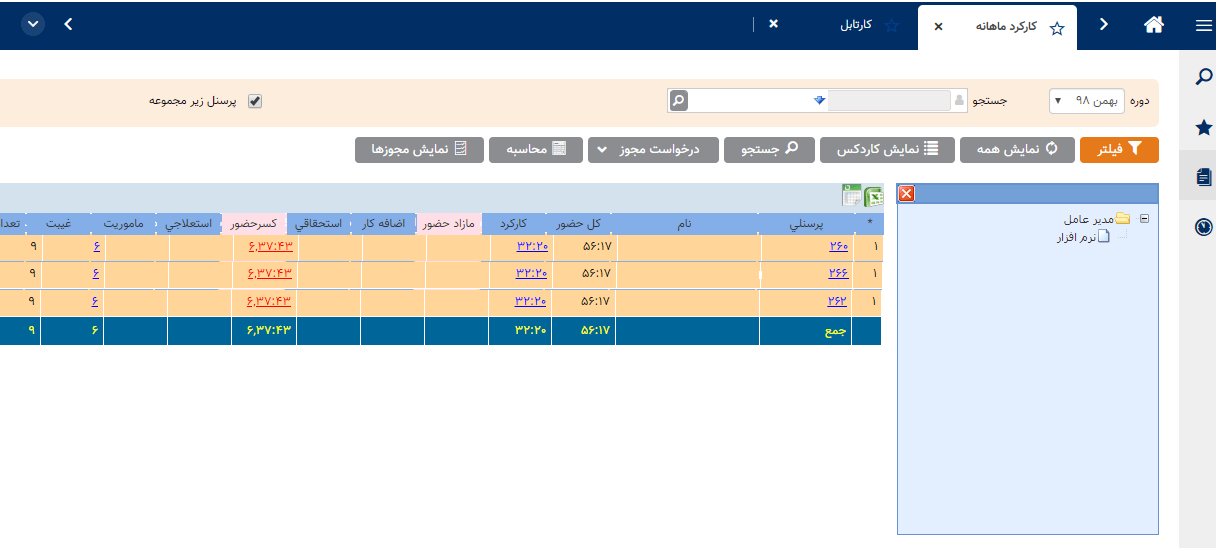Collapse the مدیر عامل tree node
Viewport: 1218px width, 548px height.
tap(1144, 218)
